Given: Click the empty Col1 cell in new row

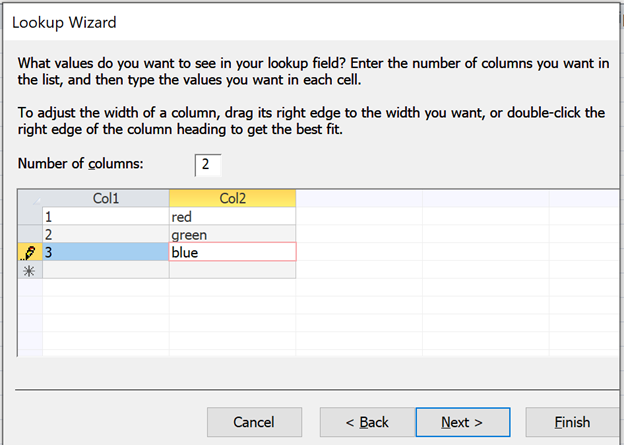Looking at the screenshot, I should [106, 271].
